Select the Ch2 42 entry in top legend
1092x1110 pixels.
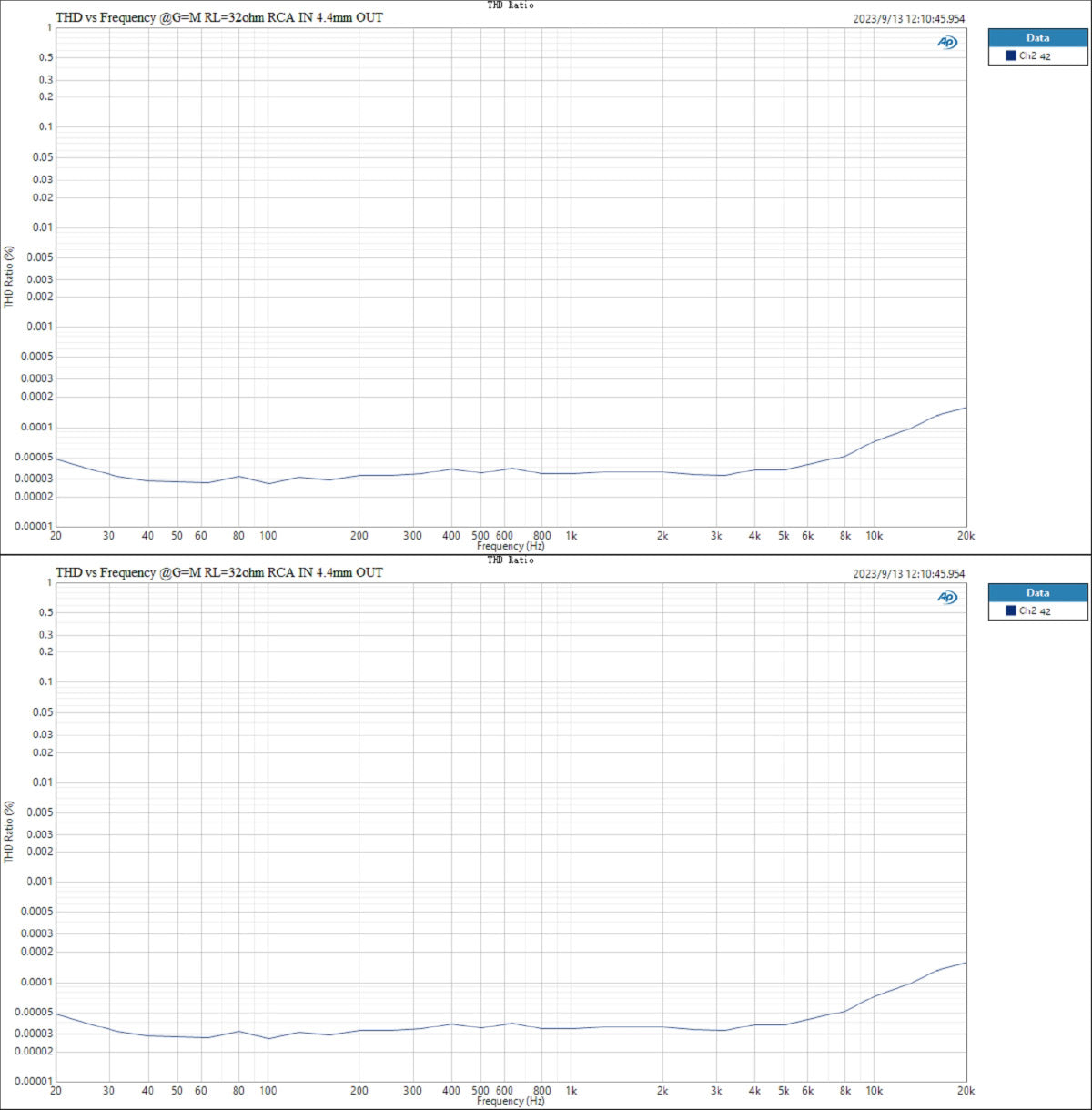coord(1035,55)
